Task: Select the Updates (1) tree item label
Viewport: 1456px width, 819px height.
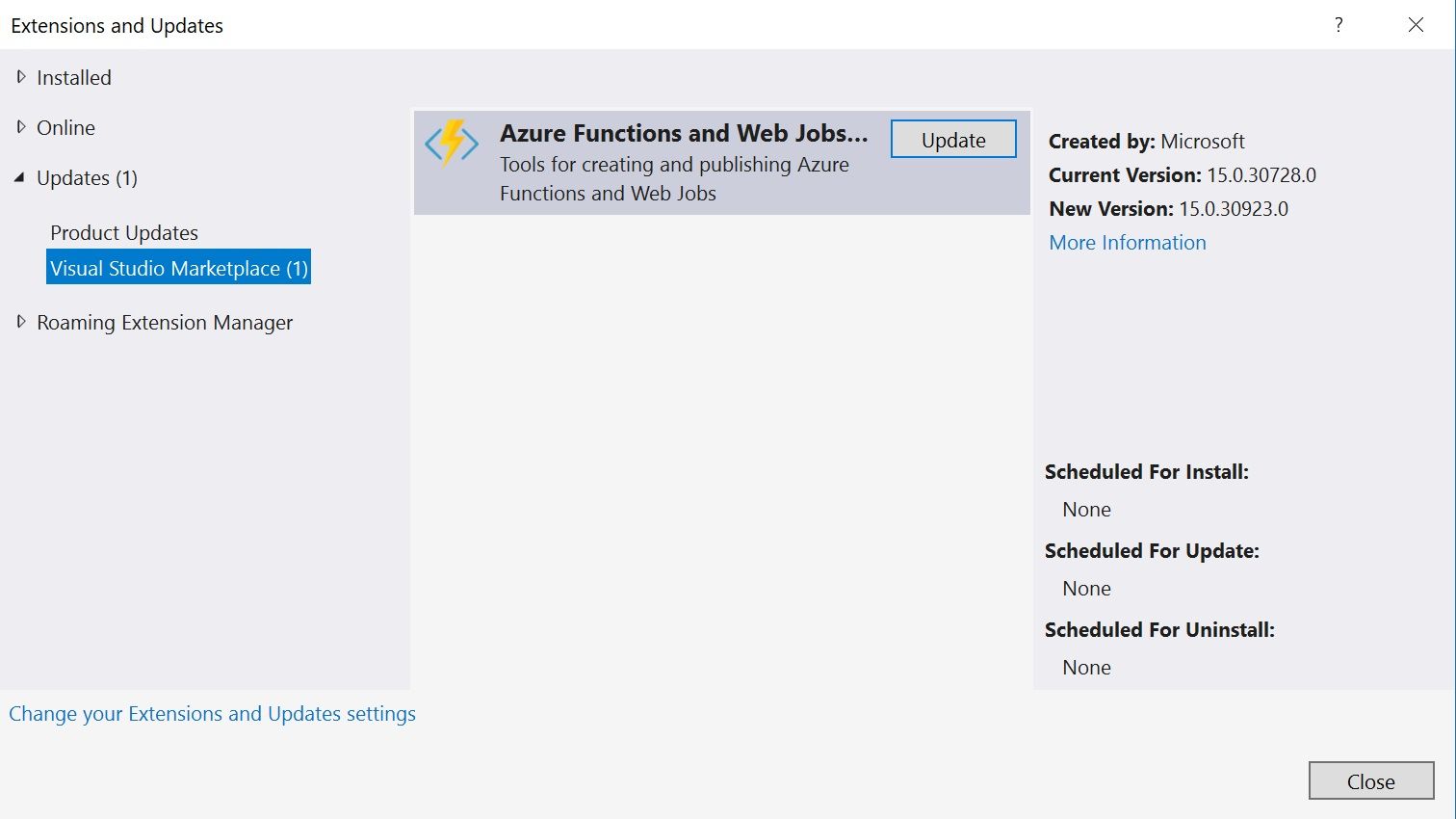Action: (87, 178)
